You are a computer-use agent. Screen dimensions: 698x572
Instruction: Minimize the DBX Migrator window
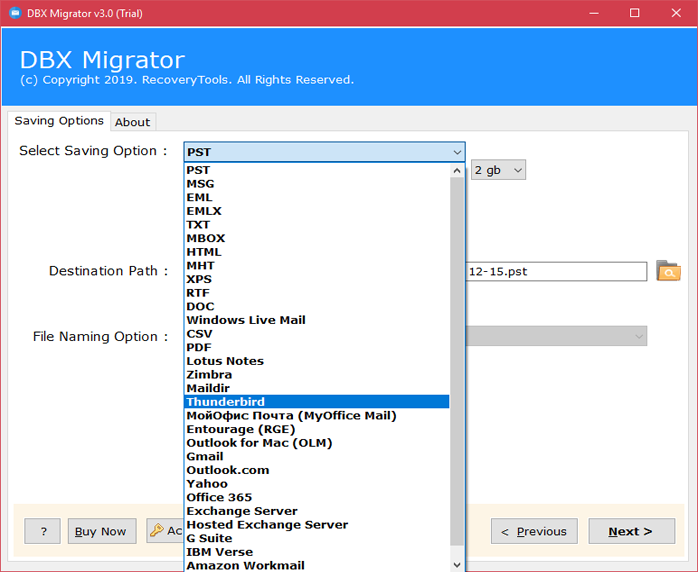(x=594, y=13)
